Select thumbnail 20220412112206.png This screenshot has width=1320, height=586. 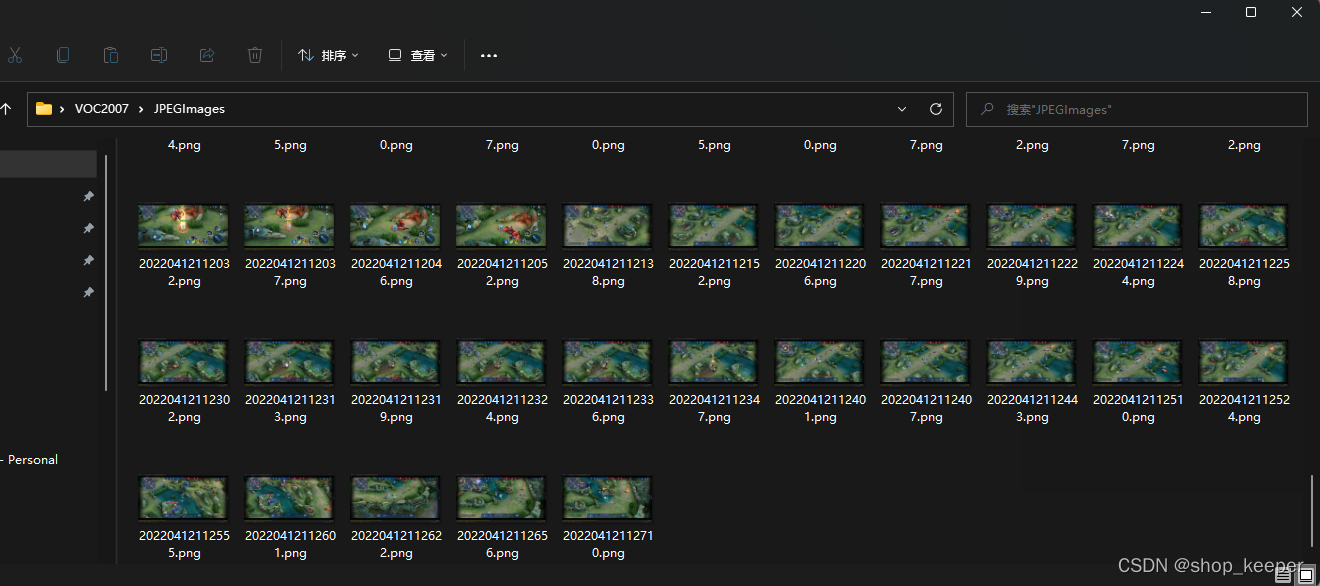pos(820,226)
